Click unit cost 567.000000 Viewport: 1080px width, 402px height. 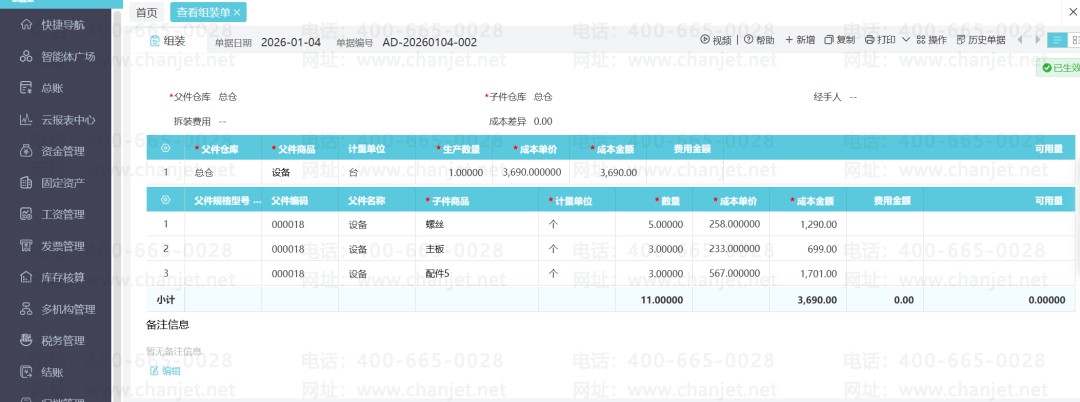[x=731, y=273]
